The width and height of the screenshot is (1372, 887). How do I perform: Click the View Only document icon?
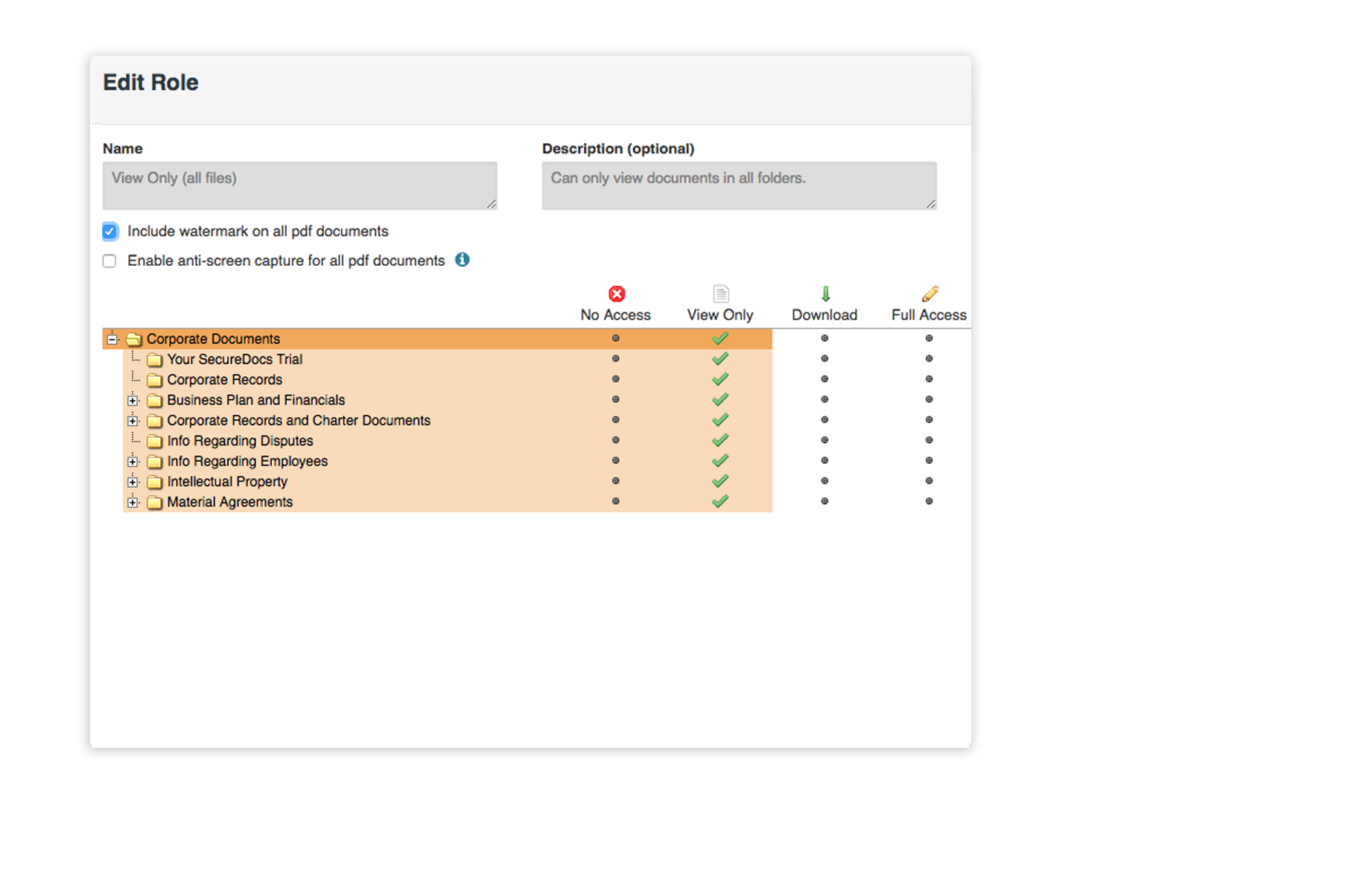pos(720,293)
